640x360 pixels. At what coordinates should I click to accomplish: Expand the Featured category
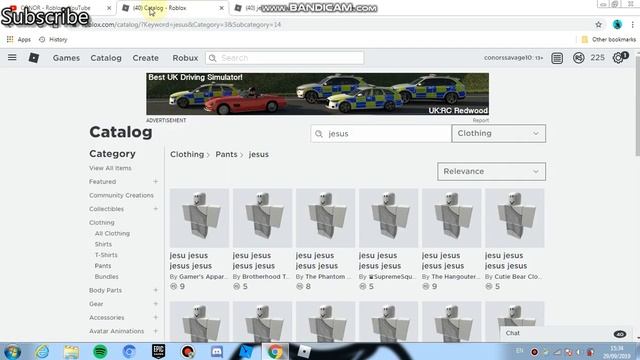pyautogui.click(x=156, y=182)
